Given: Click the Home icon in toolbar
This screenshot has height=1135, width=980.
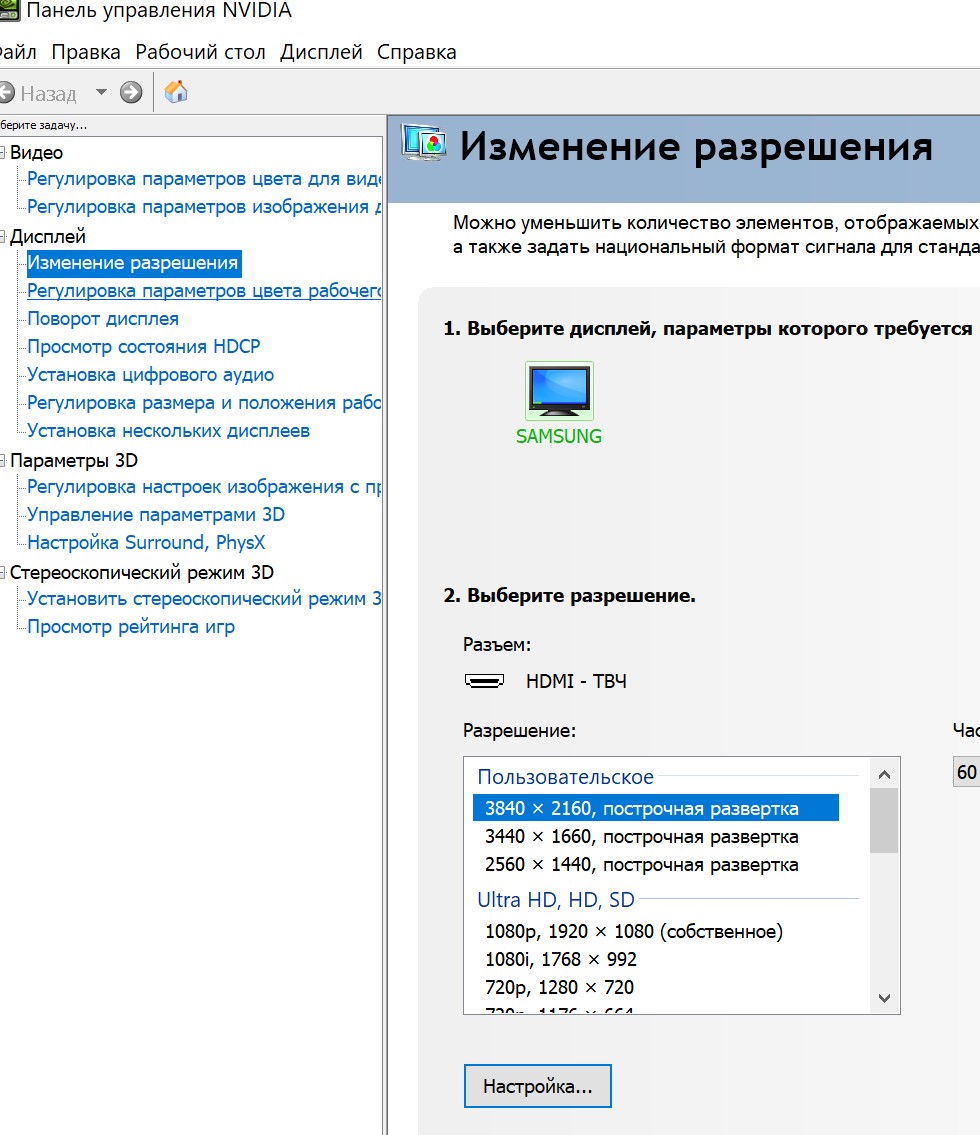Looking at the screenshot, I should [176, 93].
